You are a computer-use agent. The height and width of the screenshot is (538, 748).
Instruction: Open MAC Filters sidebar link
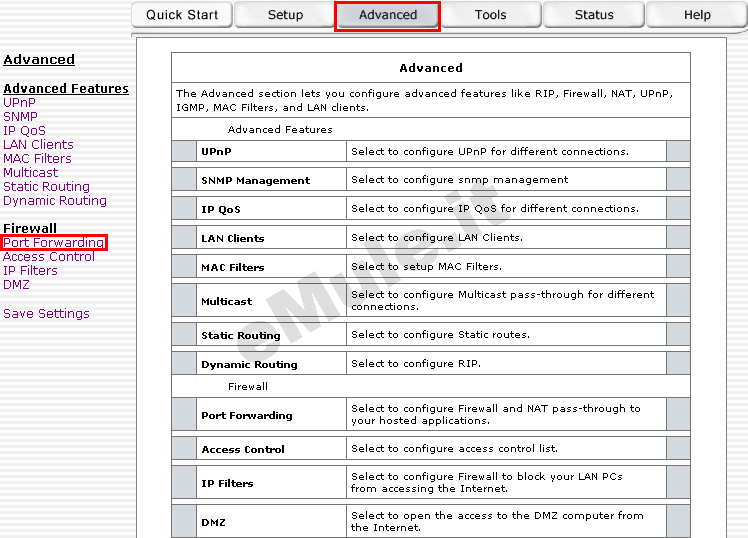37,158
